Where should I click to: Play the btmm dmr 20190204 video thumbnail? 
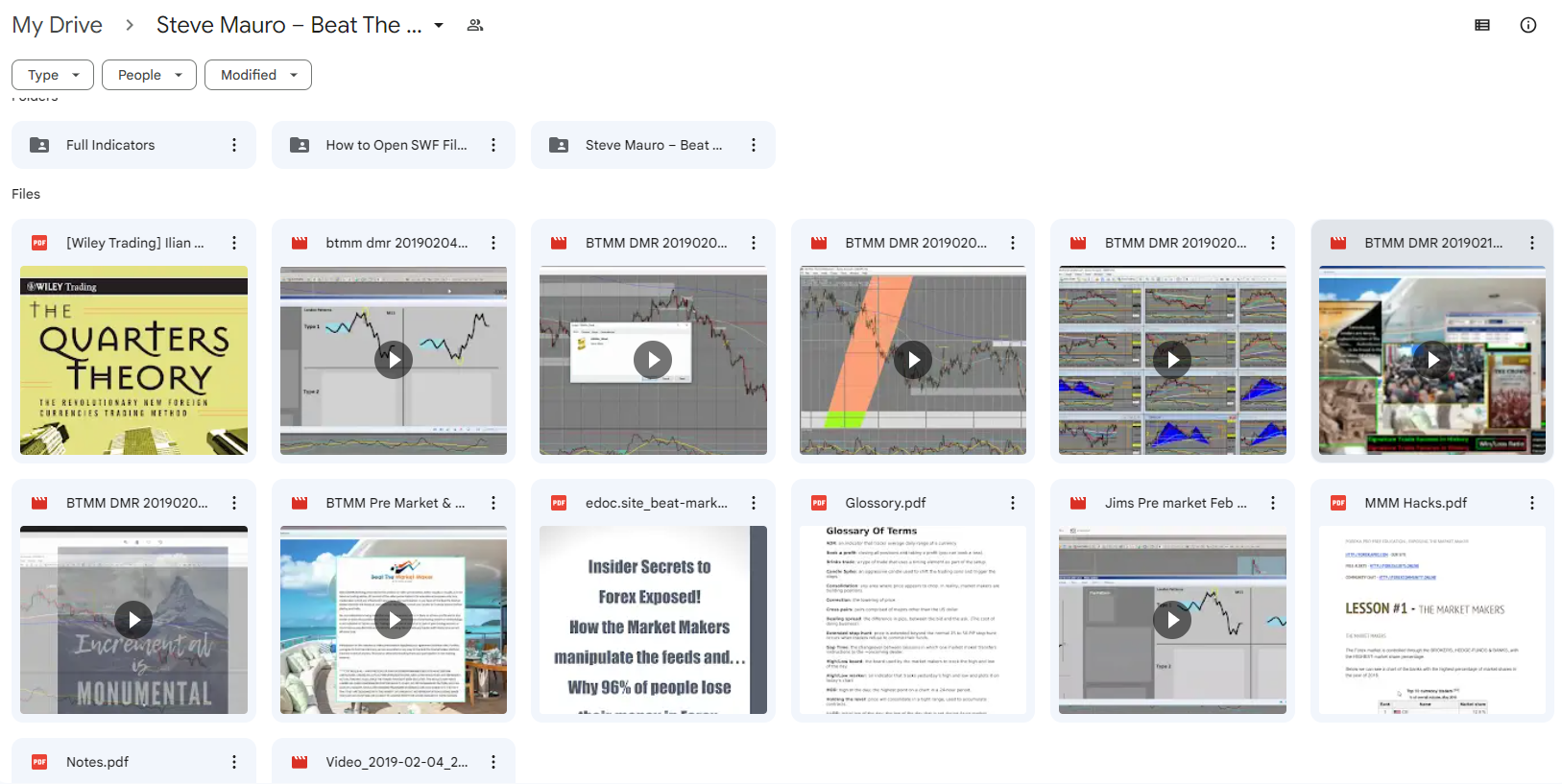(394, 360)
